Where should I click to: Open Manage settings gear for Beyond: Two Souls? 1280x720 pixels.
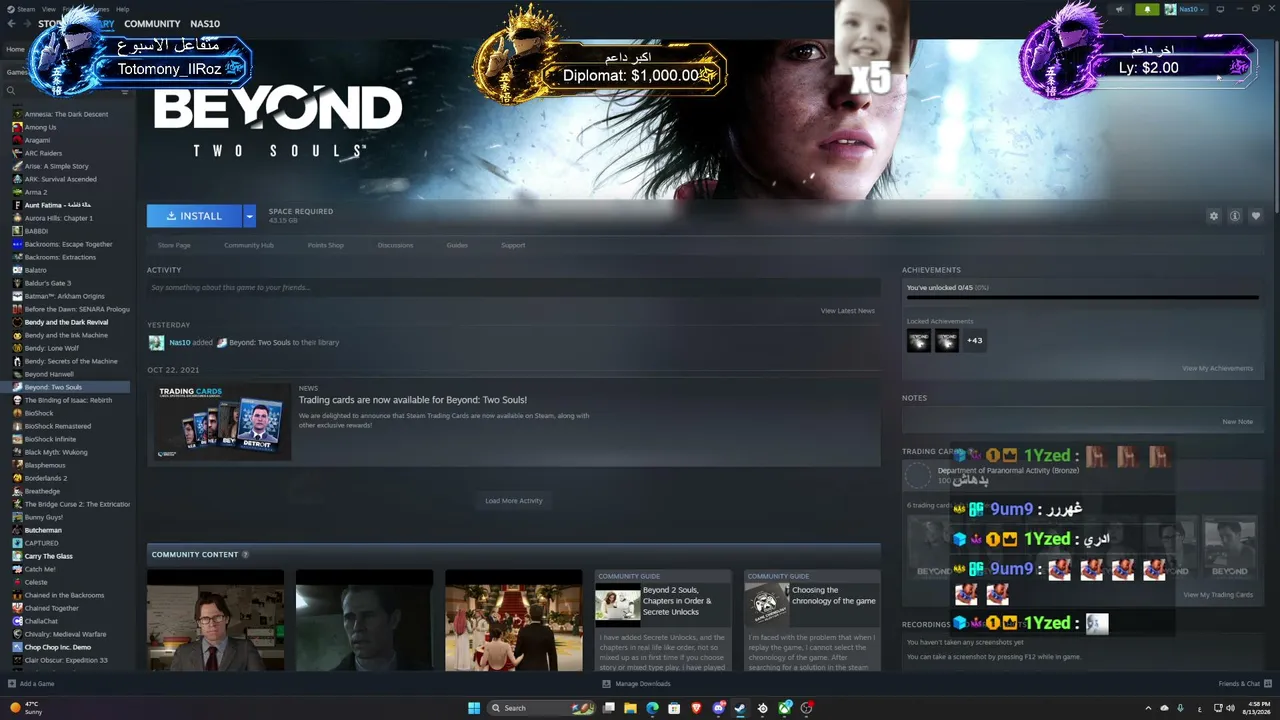click(1214, 216)
